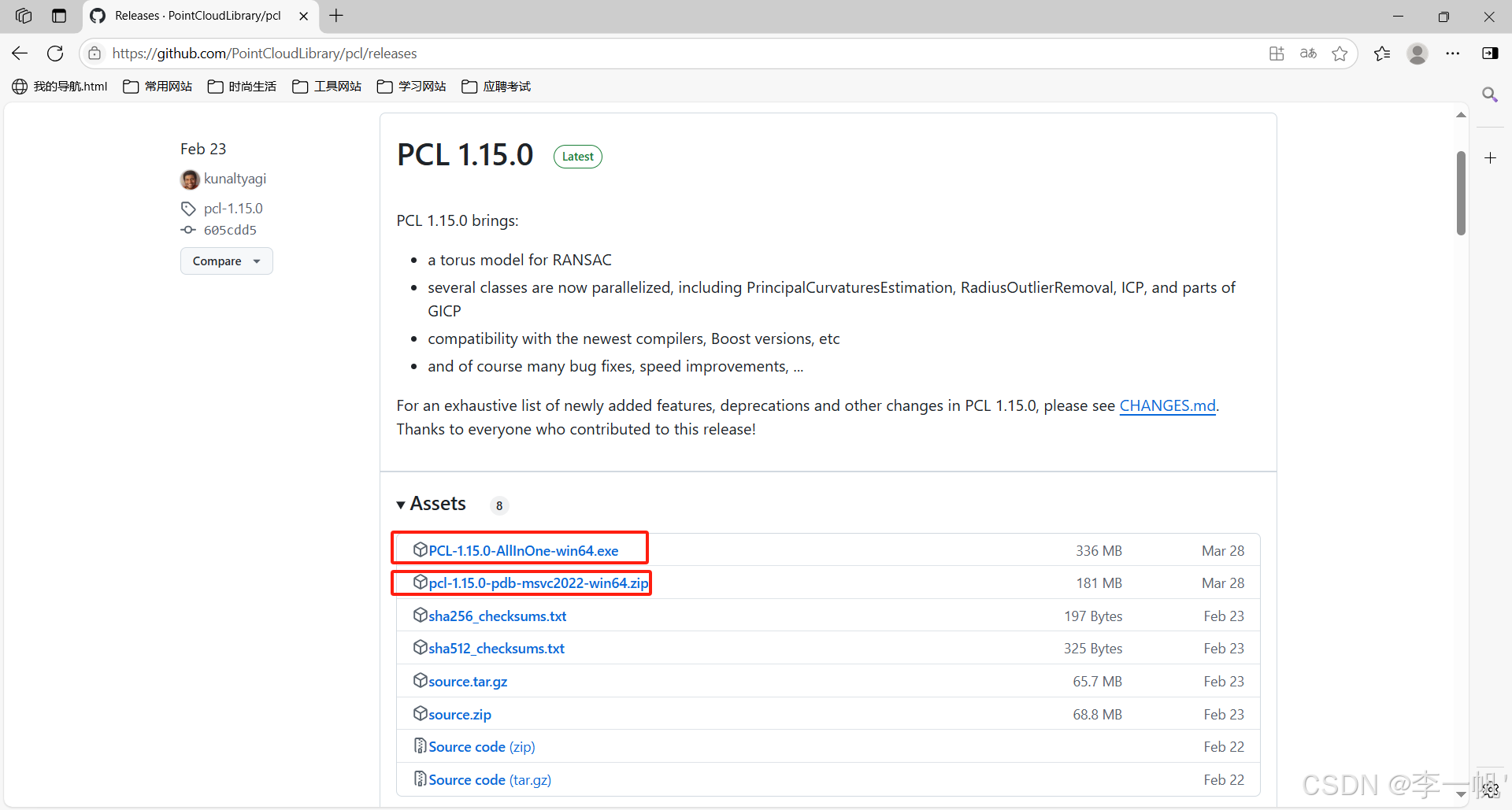This screenshot has height=810, width=1512.
Task: View site information lock icon
Action: (x=94, y=54)
